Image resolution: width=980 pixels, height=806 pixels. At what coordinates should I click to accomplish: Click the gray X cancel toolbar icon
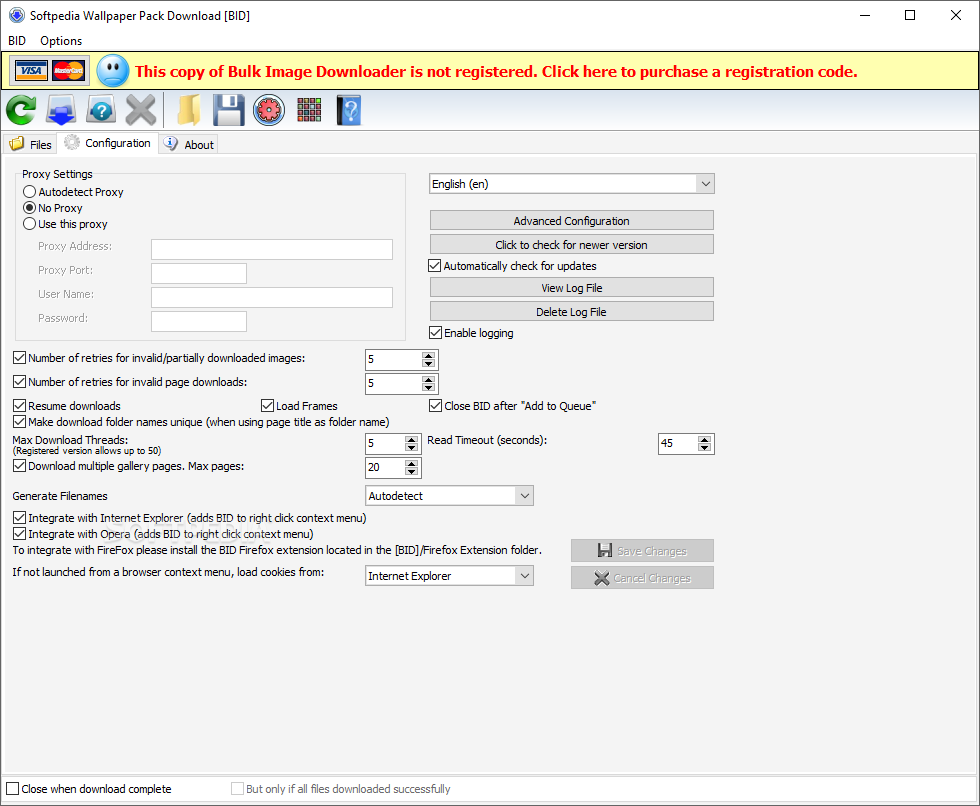point(141,111)
